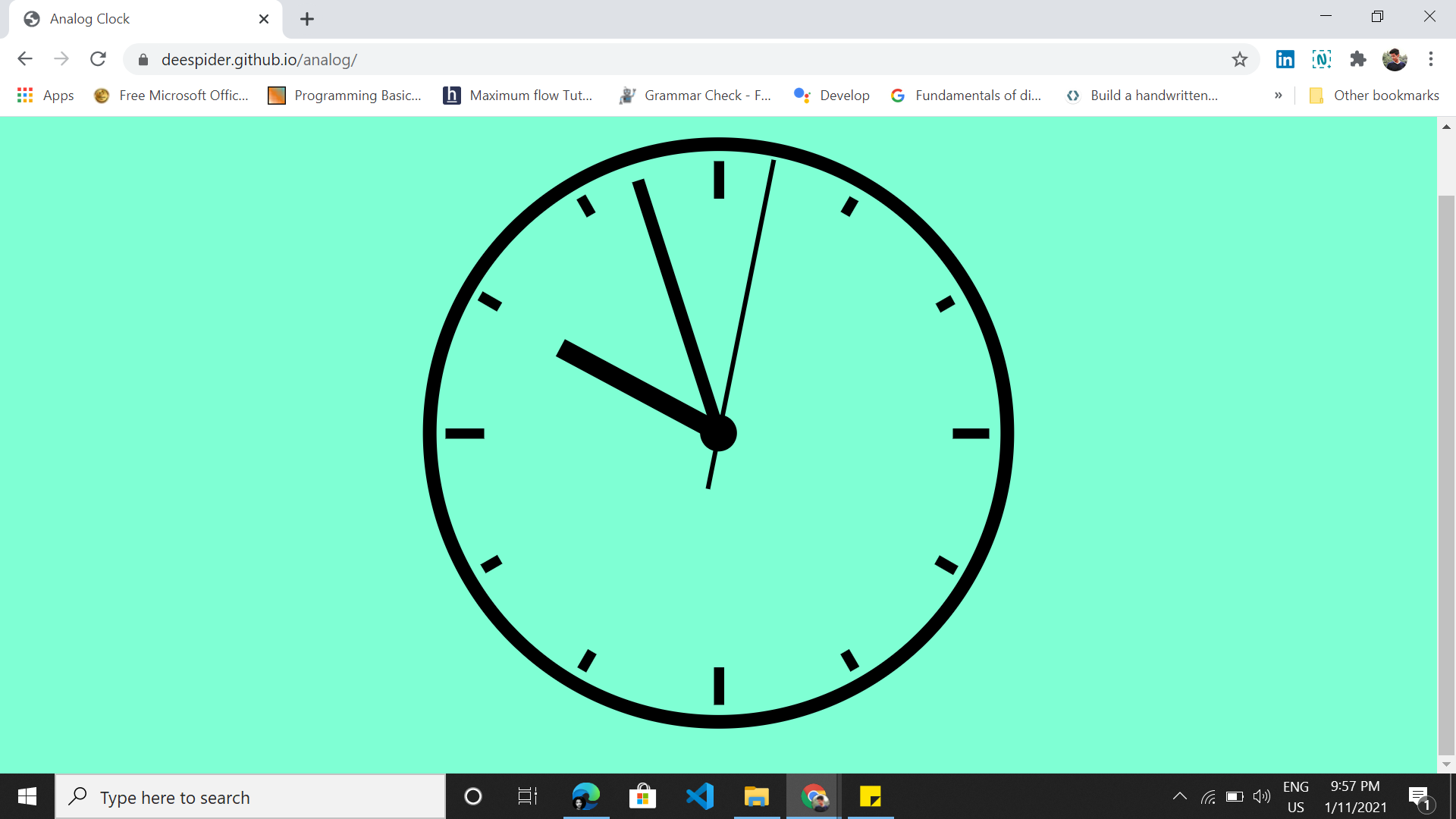Screen dimensions: 1456x819
Task: Open Microsoft Edge from the taskbar
Action: click(585, 796)
